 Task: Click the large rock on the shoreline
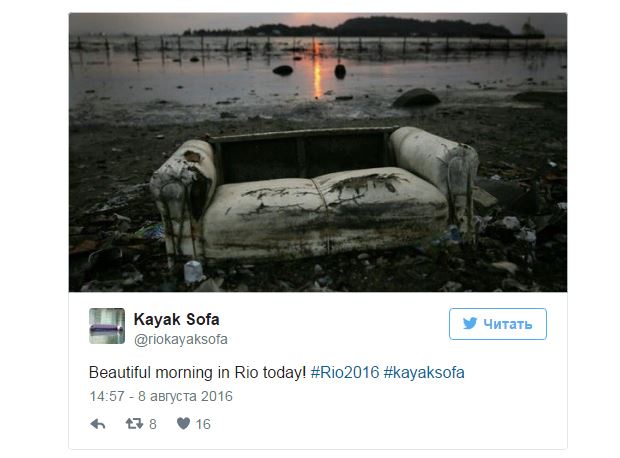pyautogui.click(x=416, y=98)
